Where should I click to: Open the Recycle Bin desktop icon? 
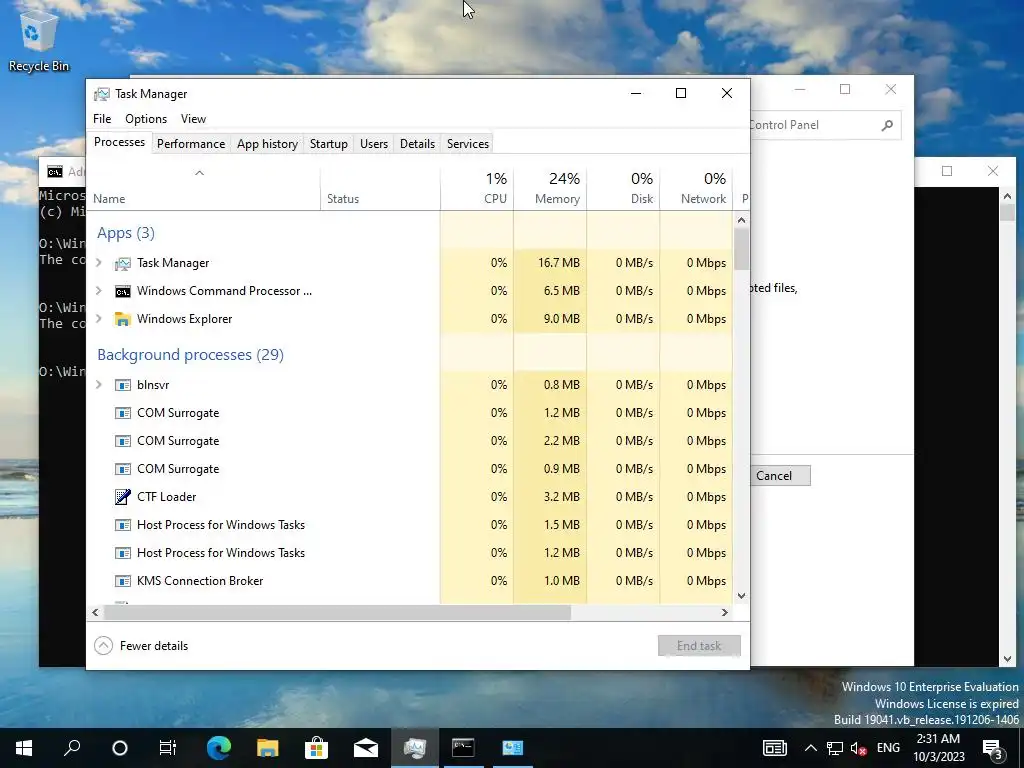39,41
